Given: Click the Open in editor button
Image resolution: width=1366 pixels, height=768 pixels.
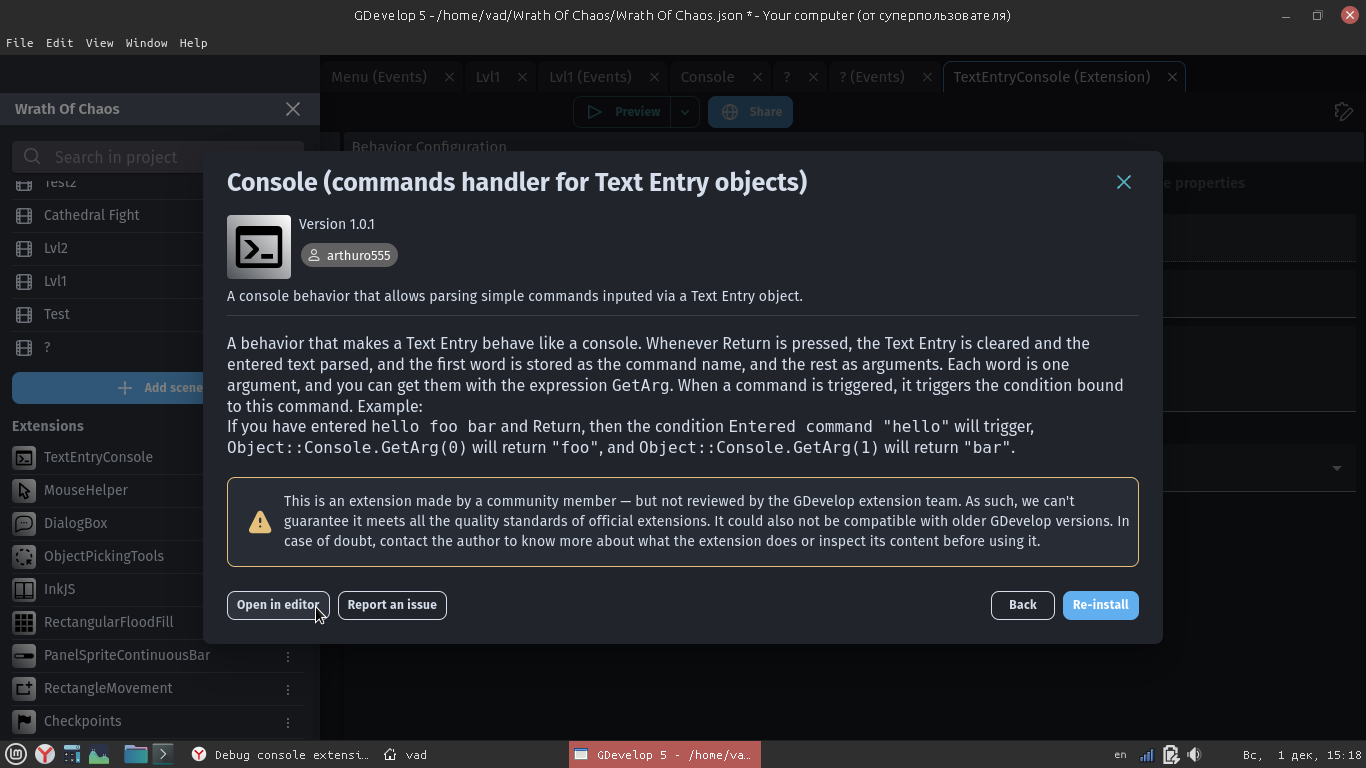Looking at the screenshot, I should [277, 605].
